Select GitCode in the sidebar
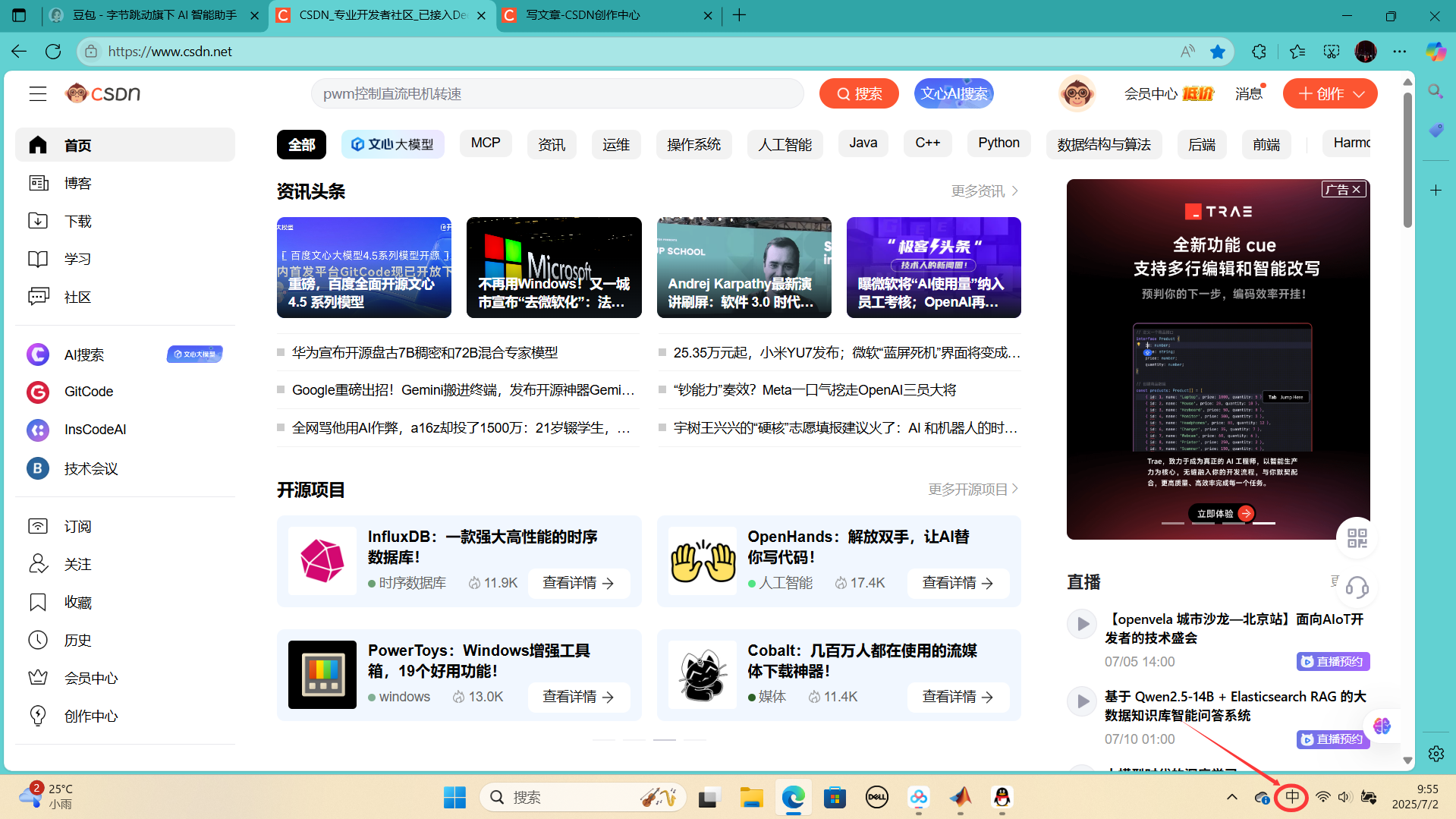The image size is (1456, 819). coord(88,391)
